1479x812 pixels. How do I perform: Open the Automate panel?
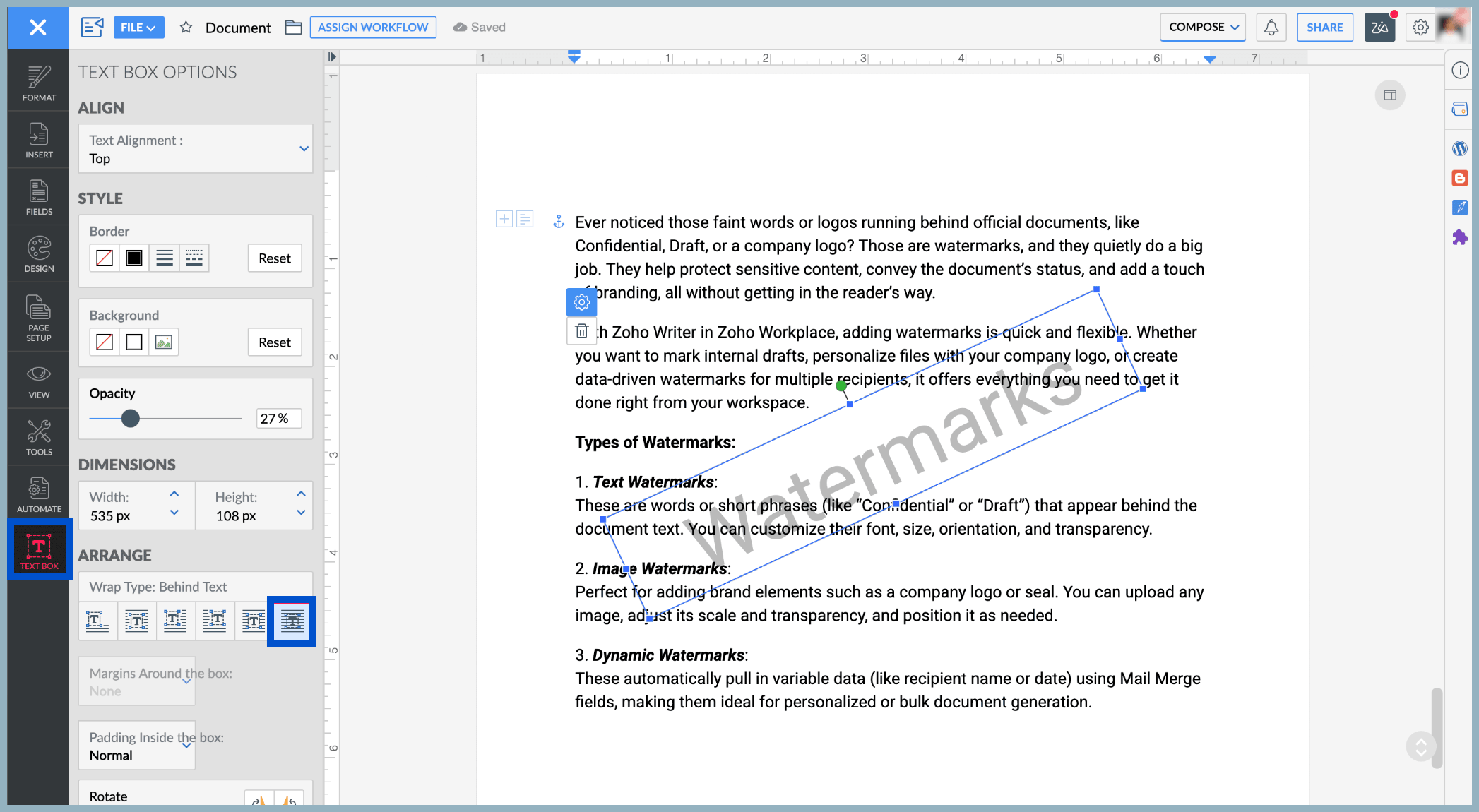coord(38,494)
